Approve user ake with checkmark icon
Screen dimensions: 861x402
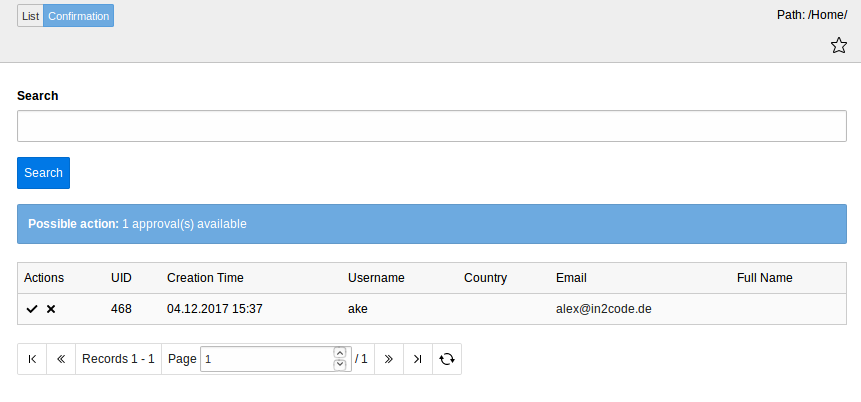coord(32,309)
